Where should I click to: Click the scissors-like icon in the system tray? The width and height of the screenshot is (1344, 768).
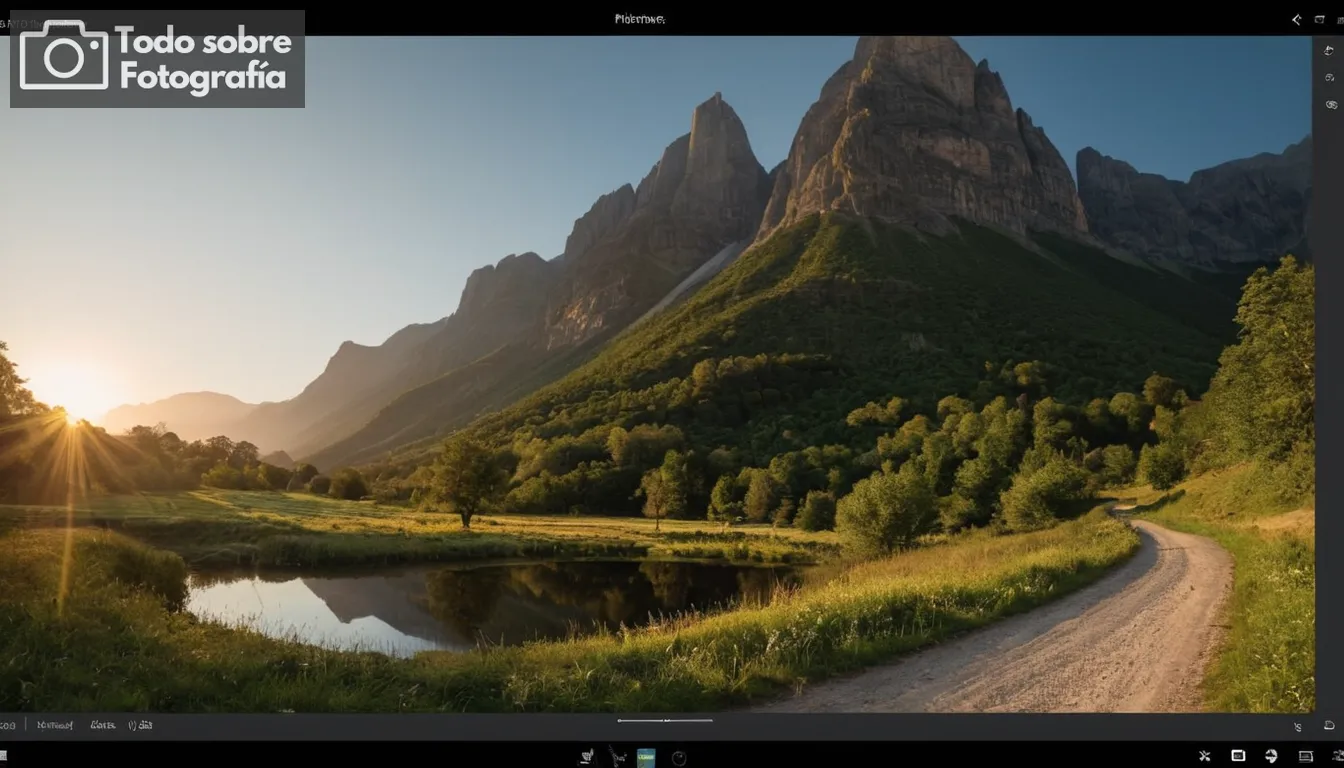pos(1205,756)
